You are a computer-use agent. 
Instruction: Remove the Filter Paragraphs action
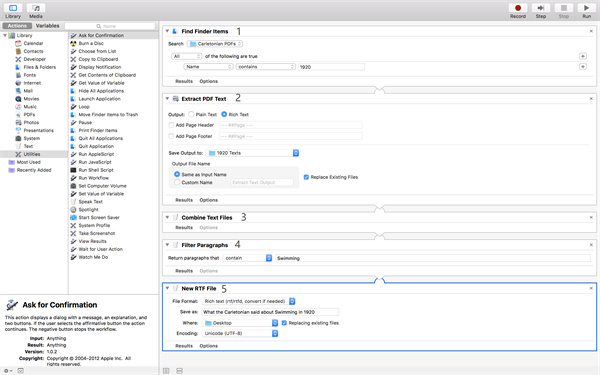click(x=591, y=245)
